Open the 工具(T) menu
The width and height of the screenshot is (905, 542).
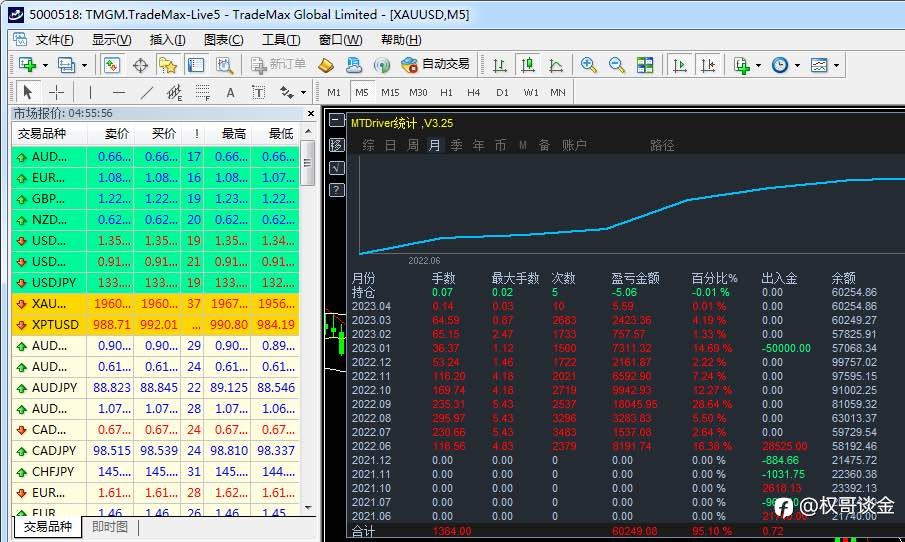click(x=281, y=40)
